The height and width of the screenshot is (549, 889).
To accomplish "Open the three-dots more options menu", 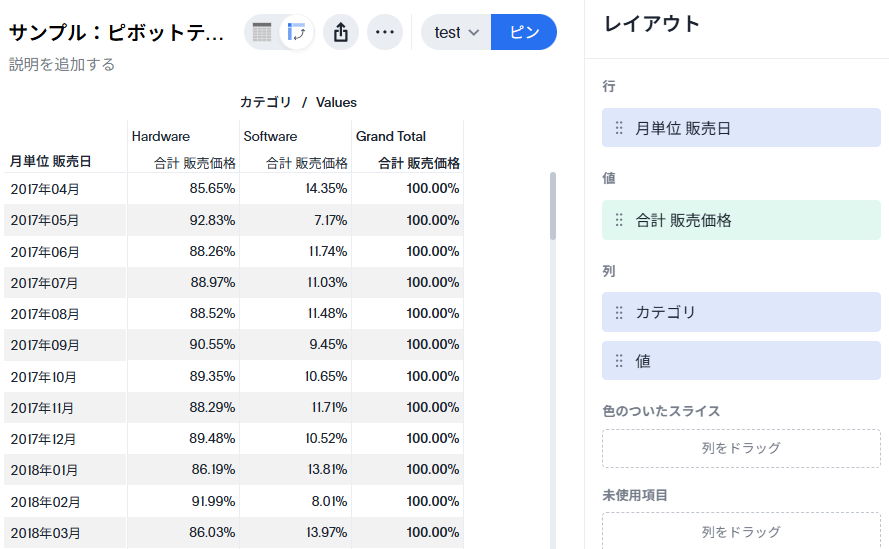I will (385, 33).
